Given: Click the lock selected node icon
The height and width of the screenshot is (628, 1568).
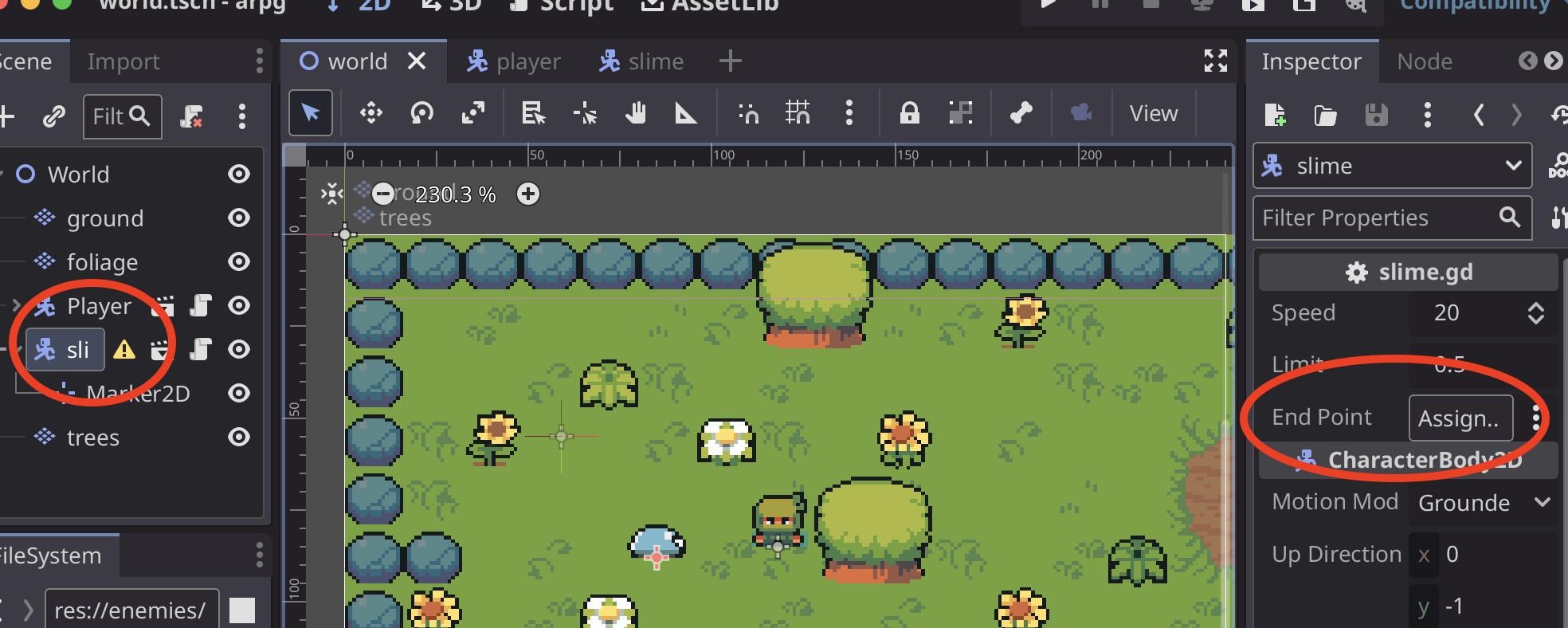Looking at the screenshot, I should [909, 114].
